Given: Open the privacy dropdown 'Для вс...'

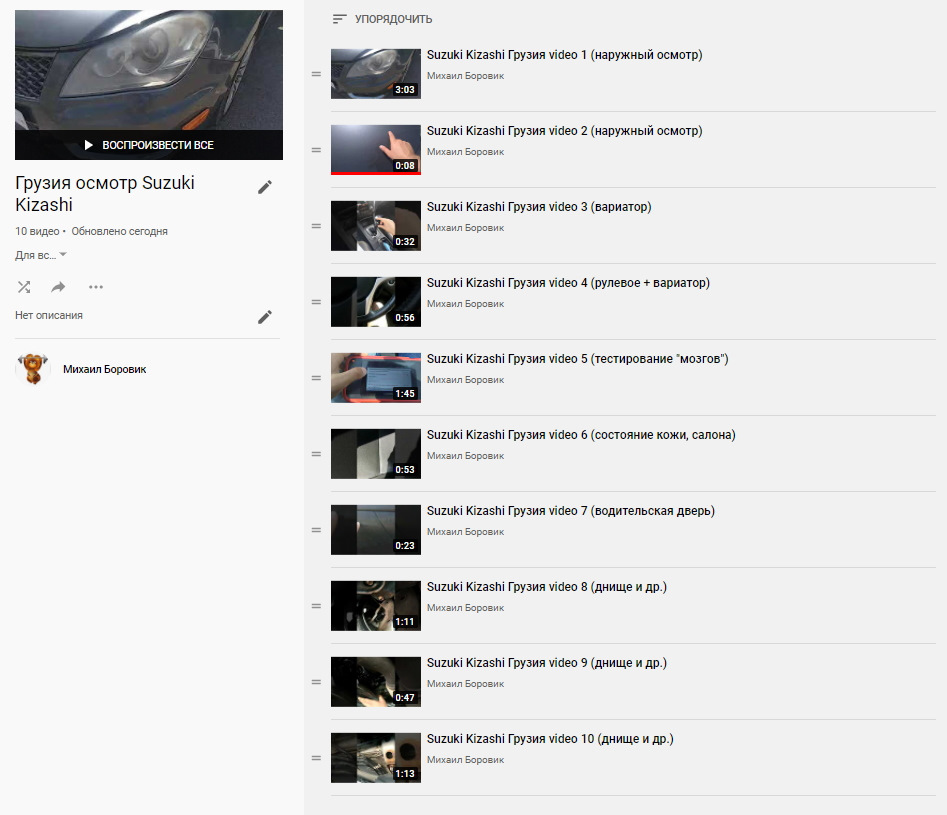Looking at the screenshot, I should tap(40, 256).
